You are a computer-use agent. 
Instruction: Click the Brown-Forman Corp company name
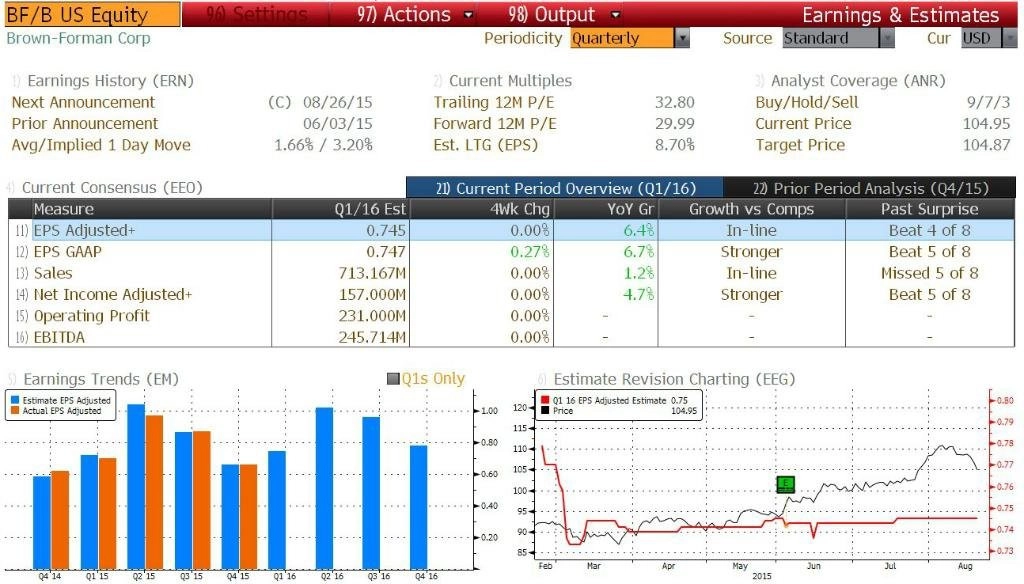[78, 39]
